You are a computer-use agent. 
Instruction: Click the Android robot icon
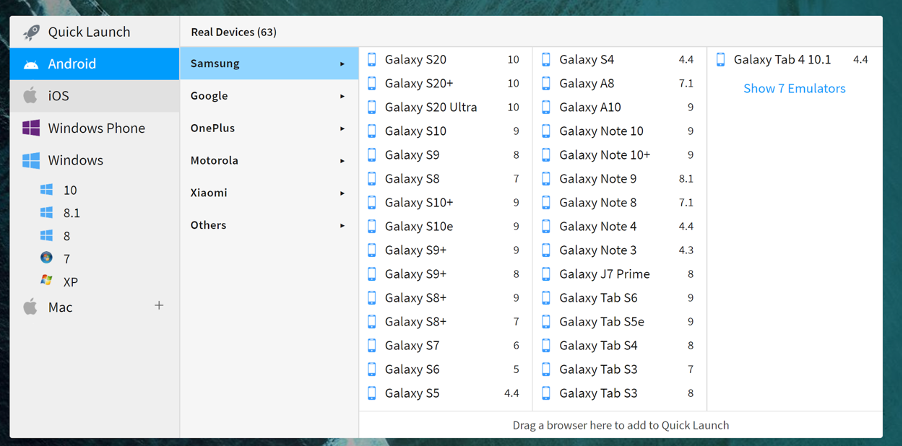tap(31, 64)
